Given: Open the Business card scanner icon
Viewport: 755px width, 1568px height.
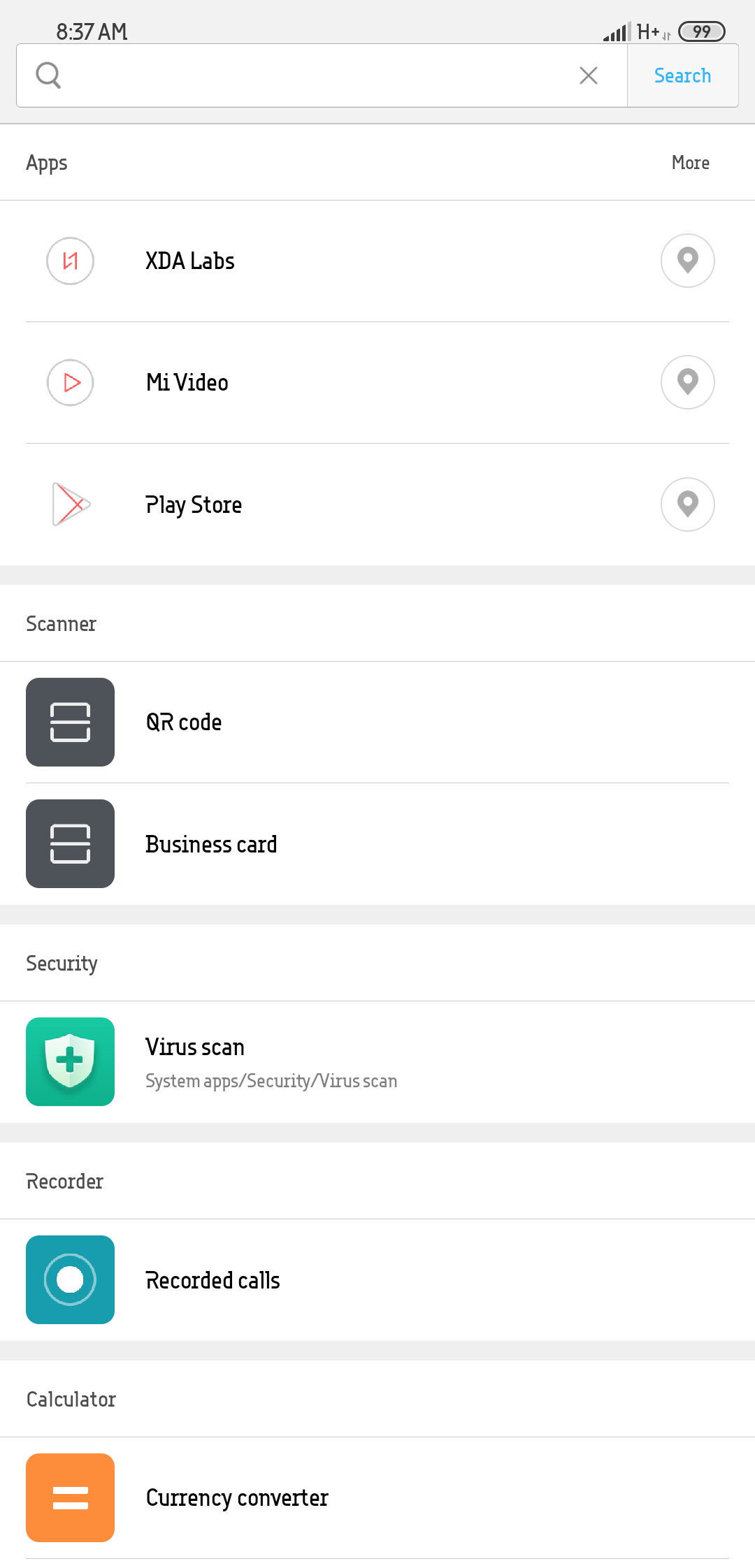Looking at the screenshot, I should tap(70, 844).
